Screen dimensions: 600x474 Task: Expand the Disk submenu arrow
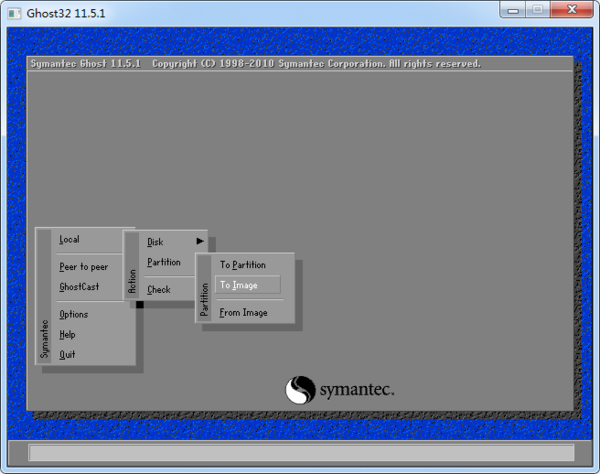click(200, 241)
